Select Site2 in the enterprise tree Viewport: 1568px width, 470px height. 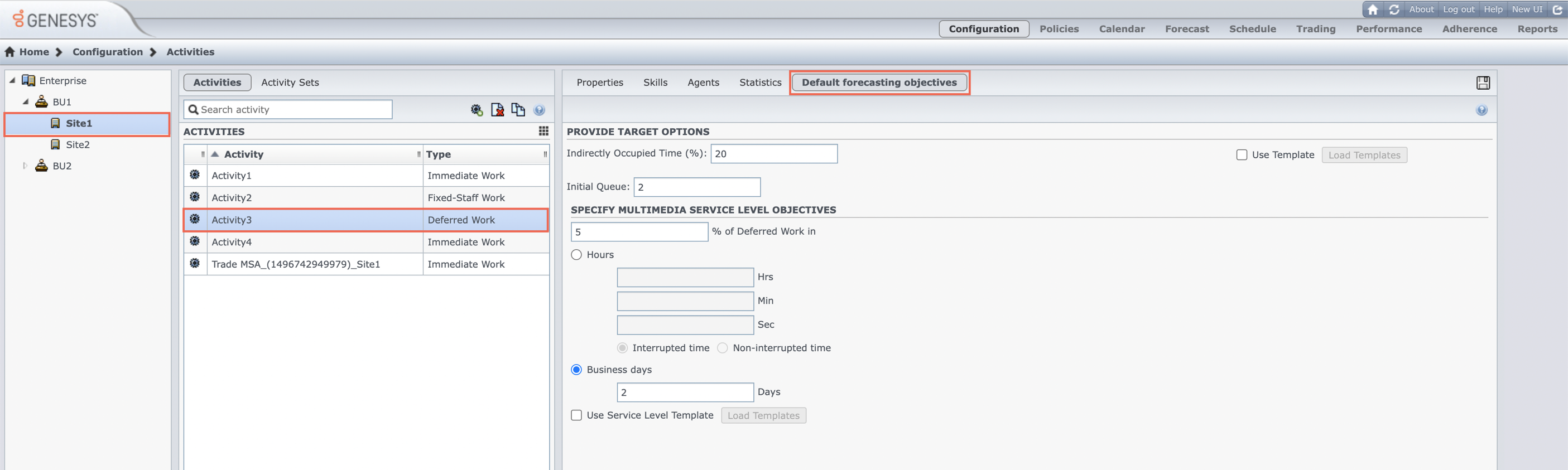(78, 145)
